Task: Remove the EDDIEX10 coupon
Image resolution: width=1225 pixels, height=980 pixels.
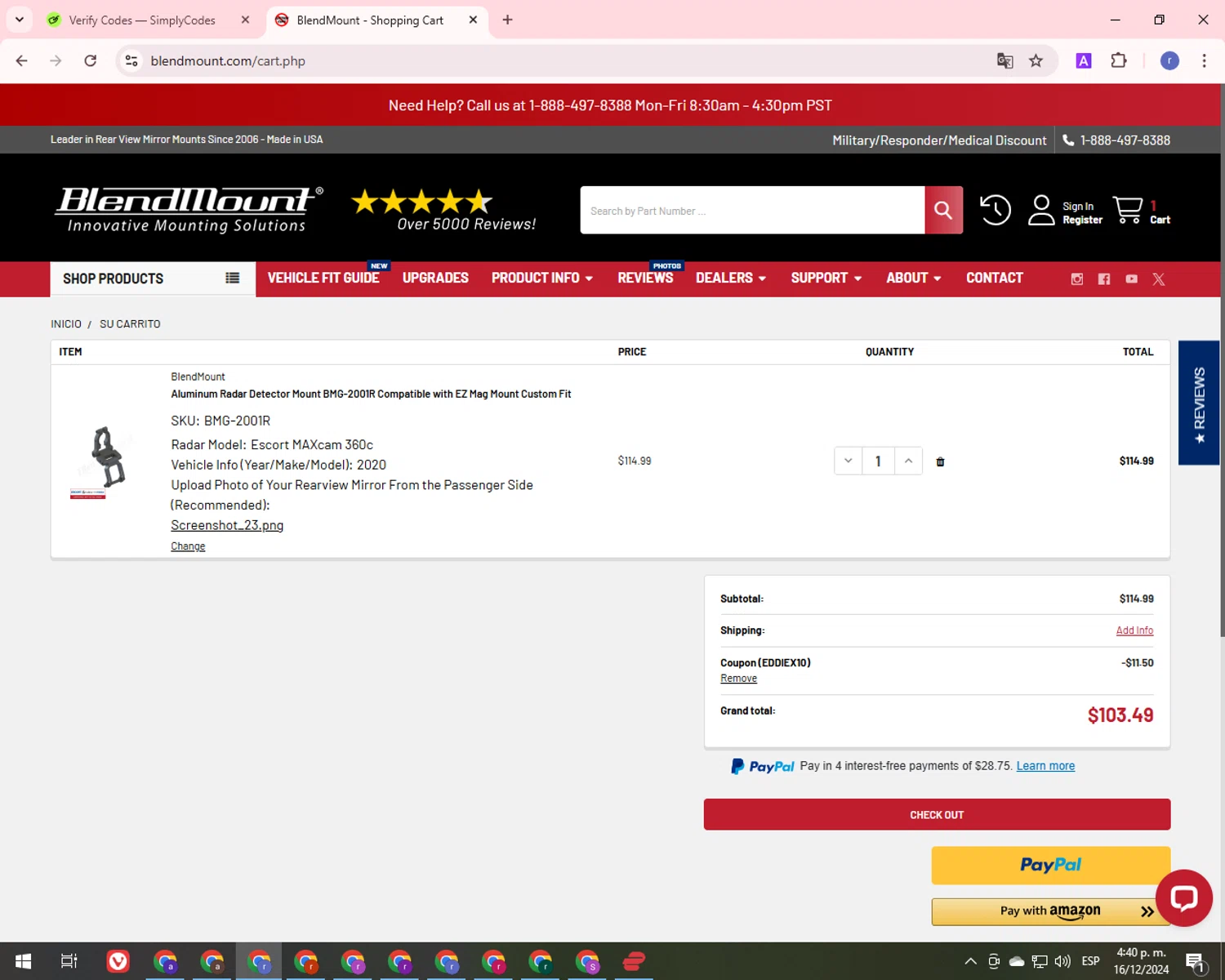Action: 738,679
